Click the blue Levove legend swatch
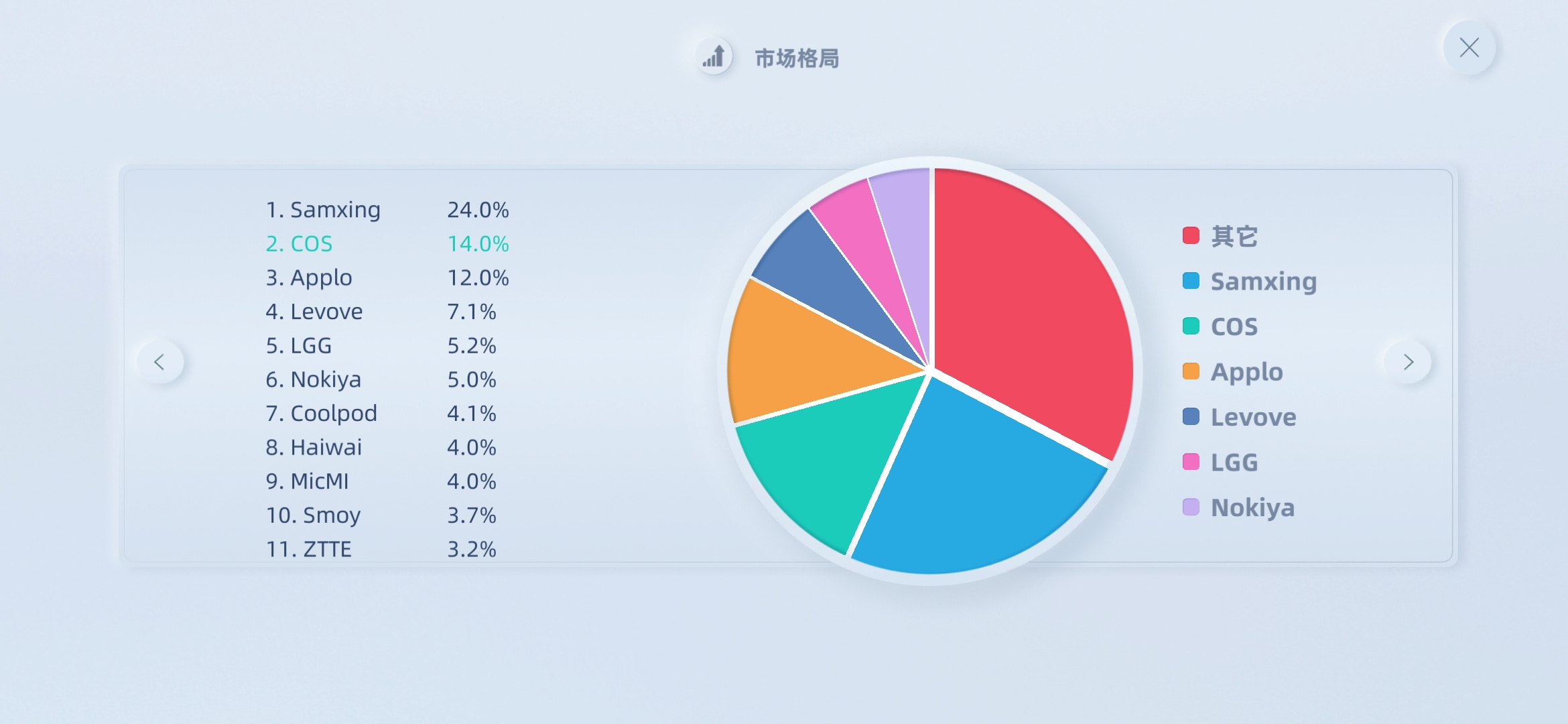The image size is (1568, 724). pos(1191,416)
